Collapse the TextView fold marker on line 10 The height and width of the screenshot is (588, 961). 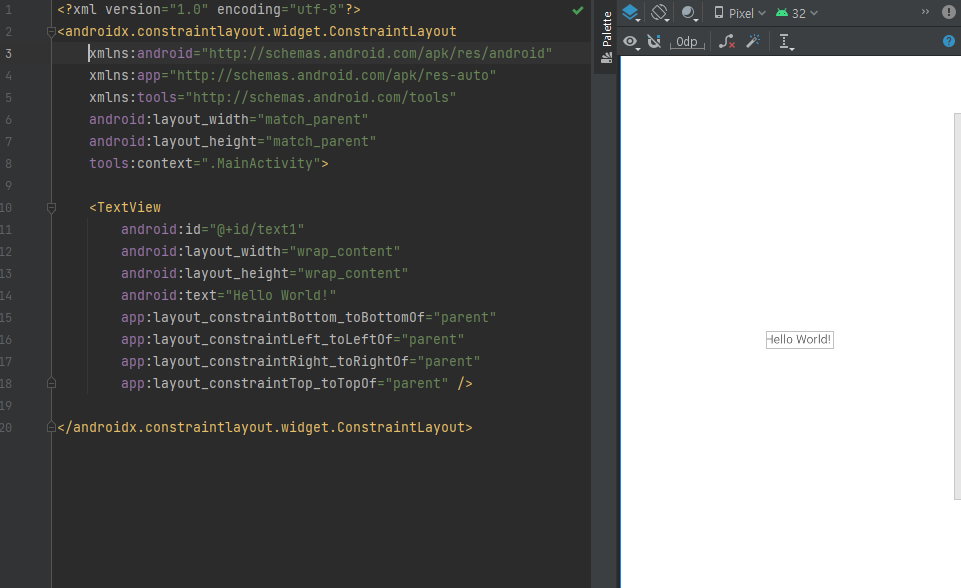(x=51, y=208)
